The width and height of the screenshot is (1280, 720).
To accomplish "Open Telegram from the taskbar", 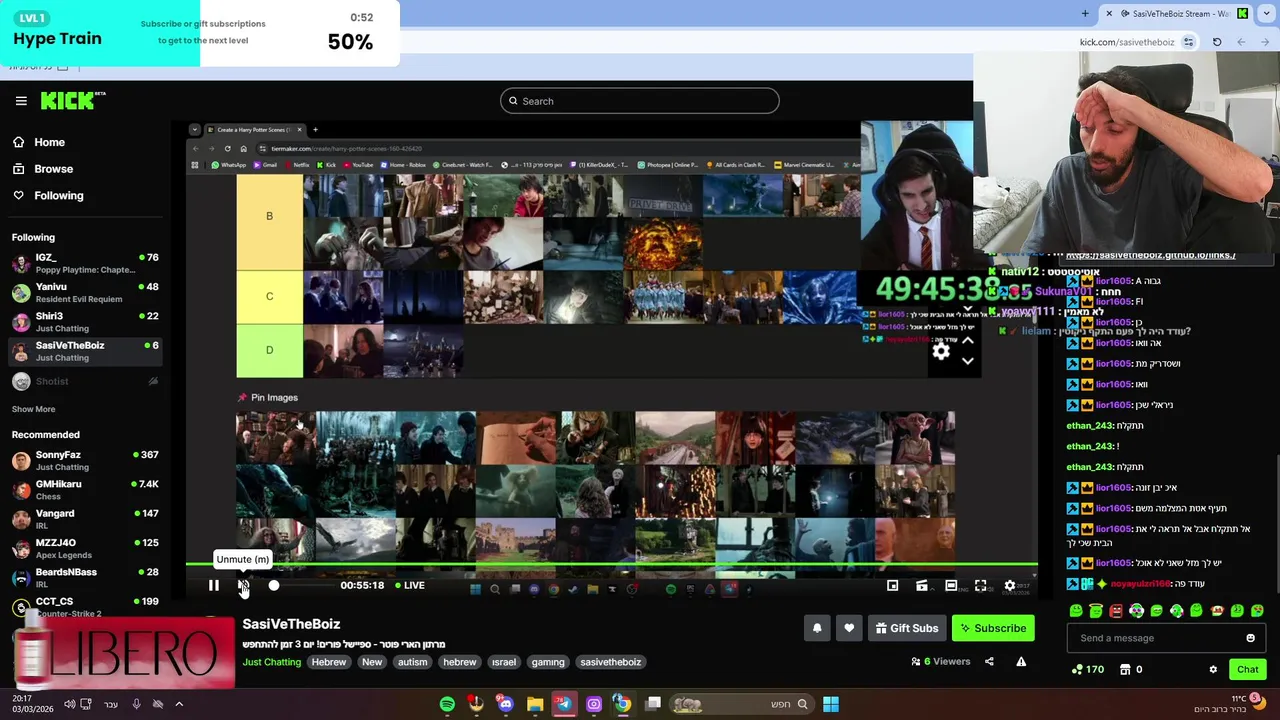I will pyautogui.click(x=564, y=704).
